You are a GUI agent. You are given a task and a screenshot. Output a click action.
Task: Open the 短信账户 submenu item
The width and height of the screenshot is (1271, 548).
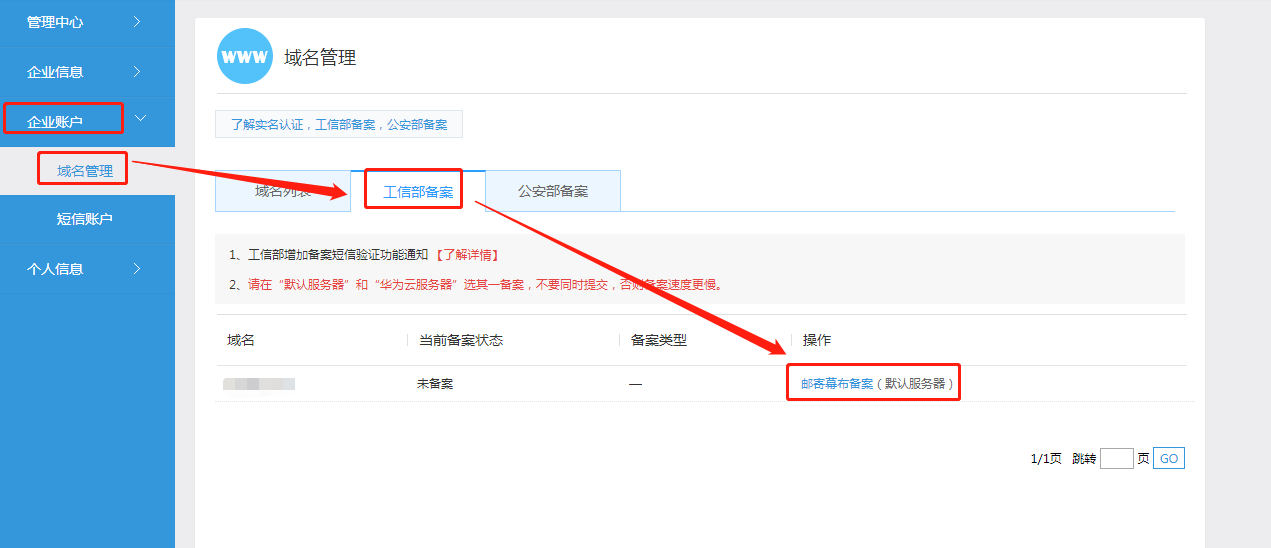pos(85,219)
